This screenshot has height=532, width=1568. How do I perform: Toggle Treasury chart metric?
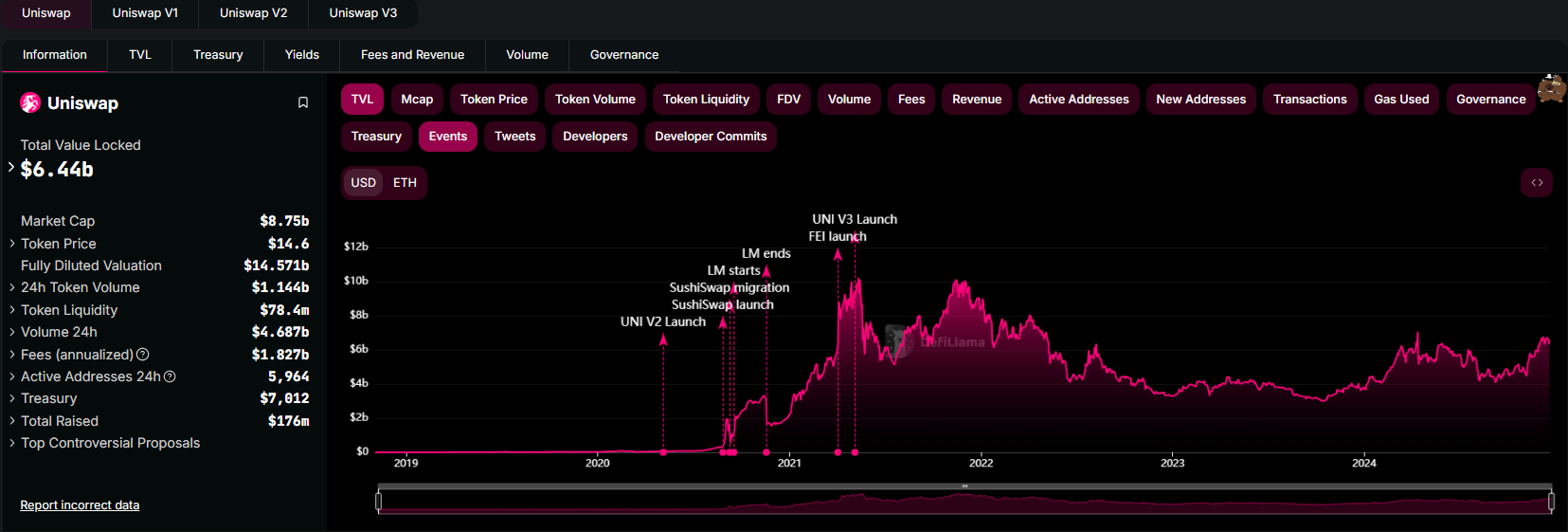click(376, 136)
